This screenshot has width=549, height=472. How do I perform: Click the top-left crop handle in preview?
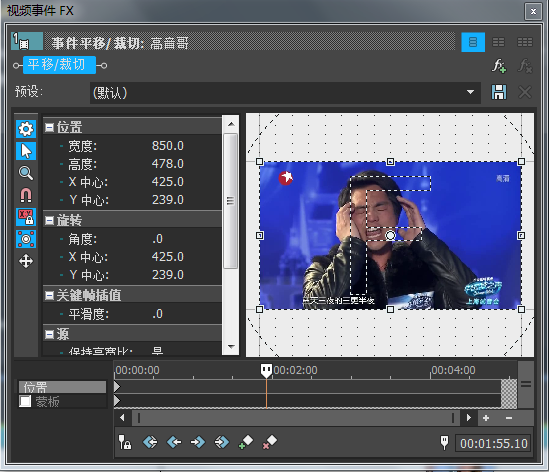coord(259,161)
